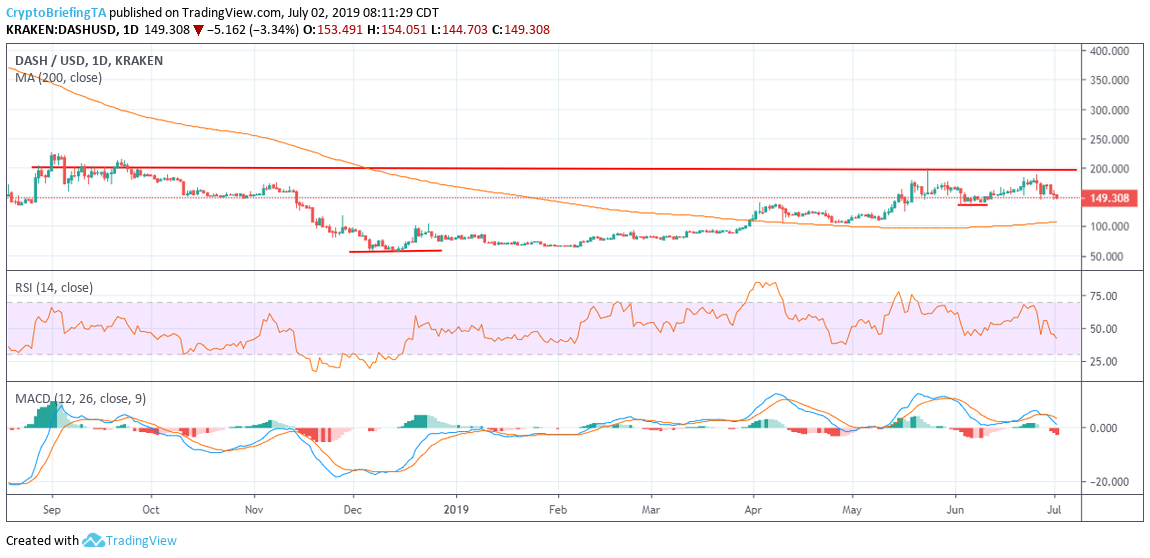Click the 200.000 price axis label
The width and height of the screenshot is (1150, 558).
[x=1108, y=169]
